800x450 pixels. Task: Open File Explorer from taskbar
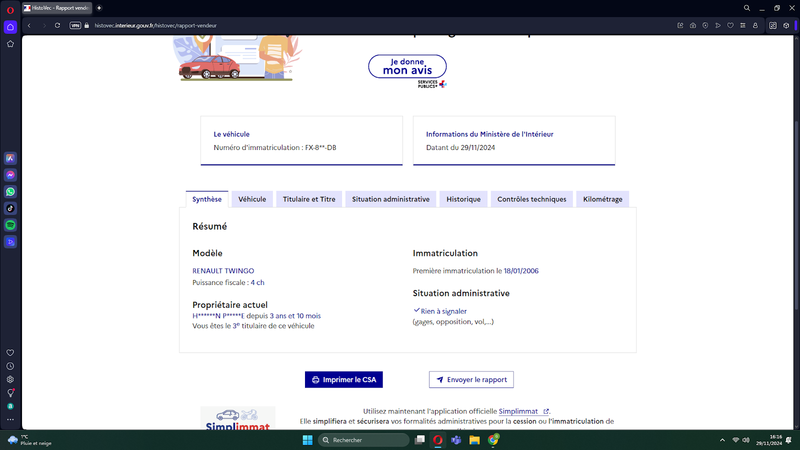474,440
